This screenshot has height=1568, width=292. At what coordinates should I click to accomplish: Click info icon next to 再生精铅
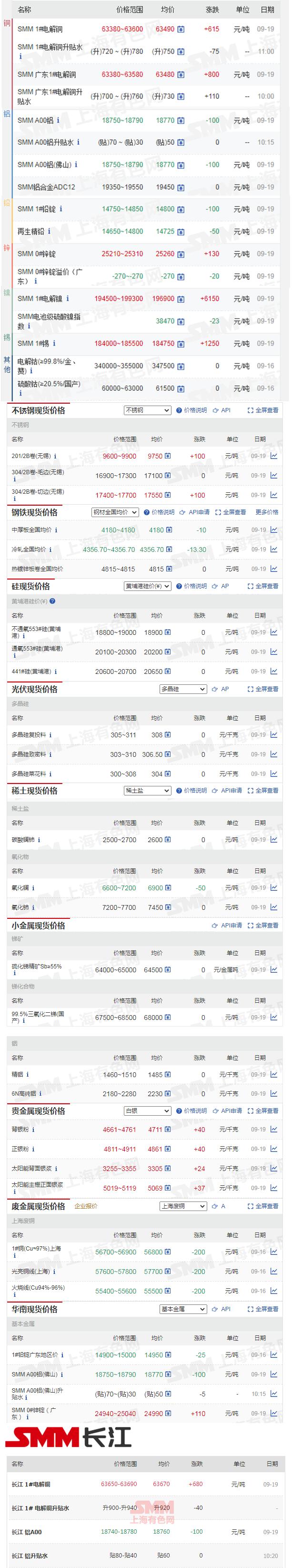pos(49,231)
